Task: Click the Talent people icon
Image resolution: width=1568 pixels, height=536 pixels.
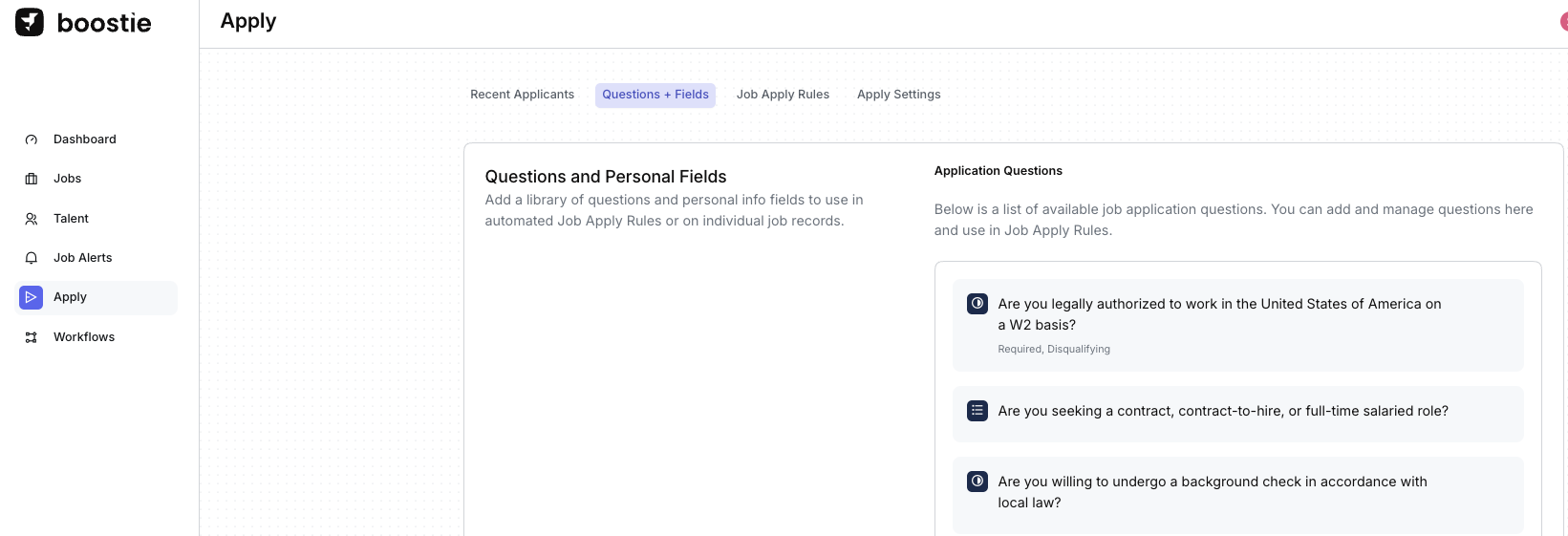Action: (x=32, y=219)
